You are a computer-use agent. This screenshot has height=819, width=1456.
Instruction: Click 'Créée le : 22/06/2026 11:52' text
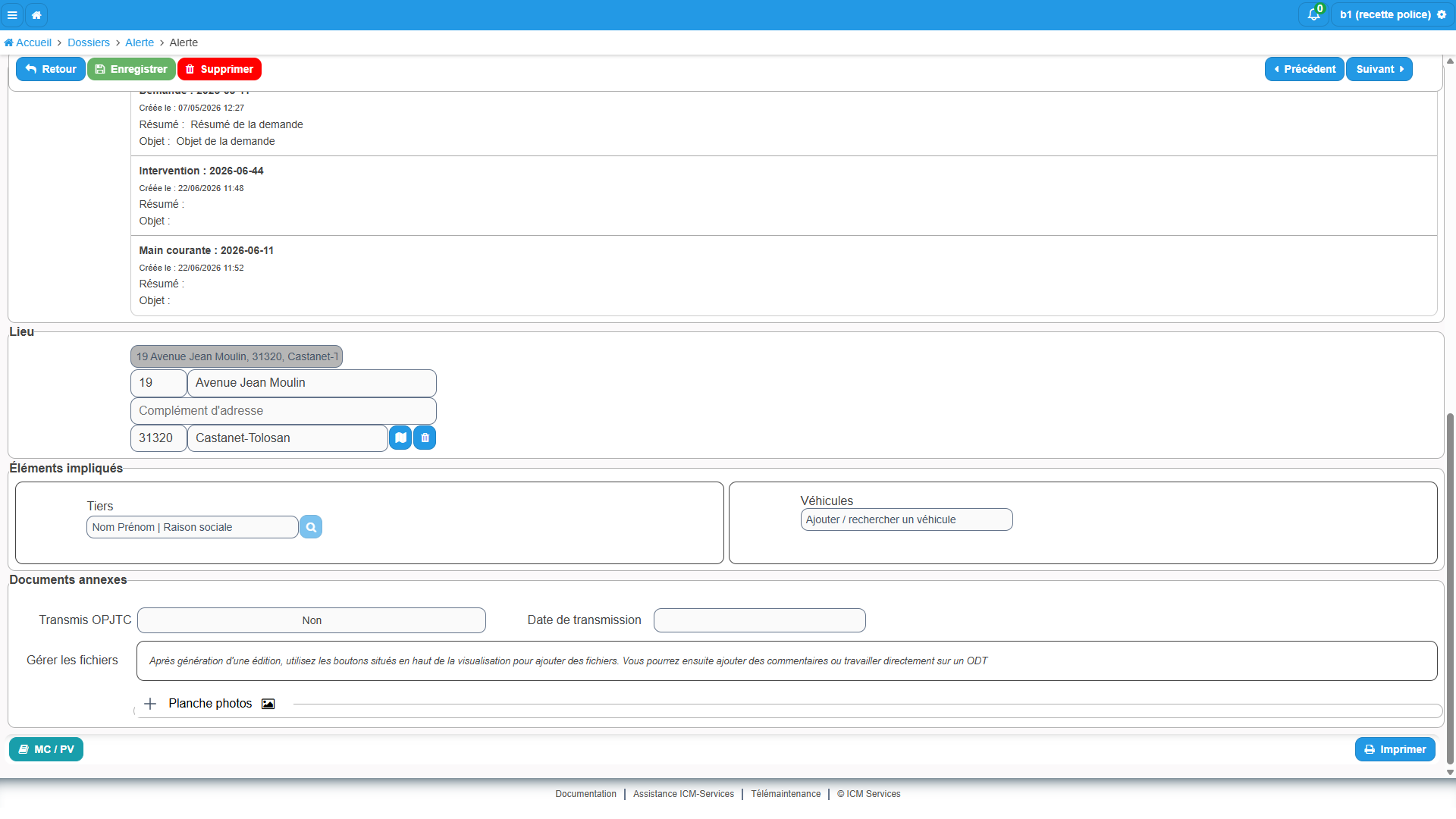191,268
